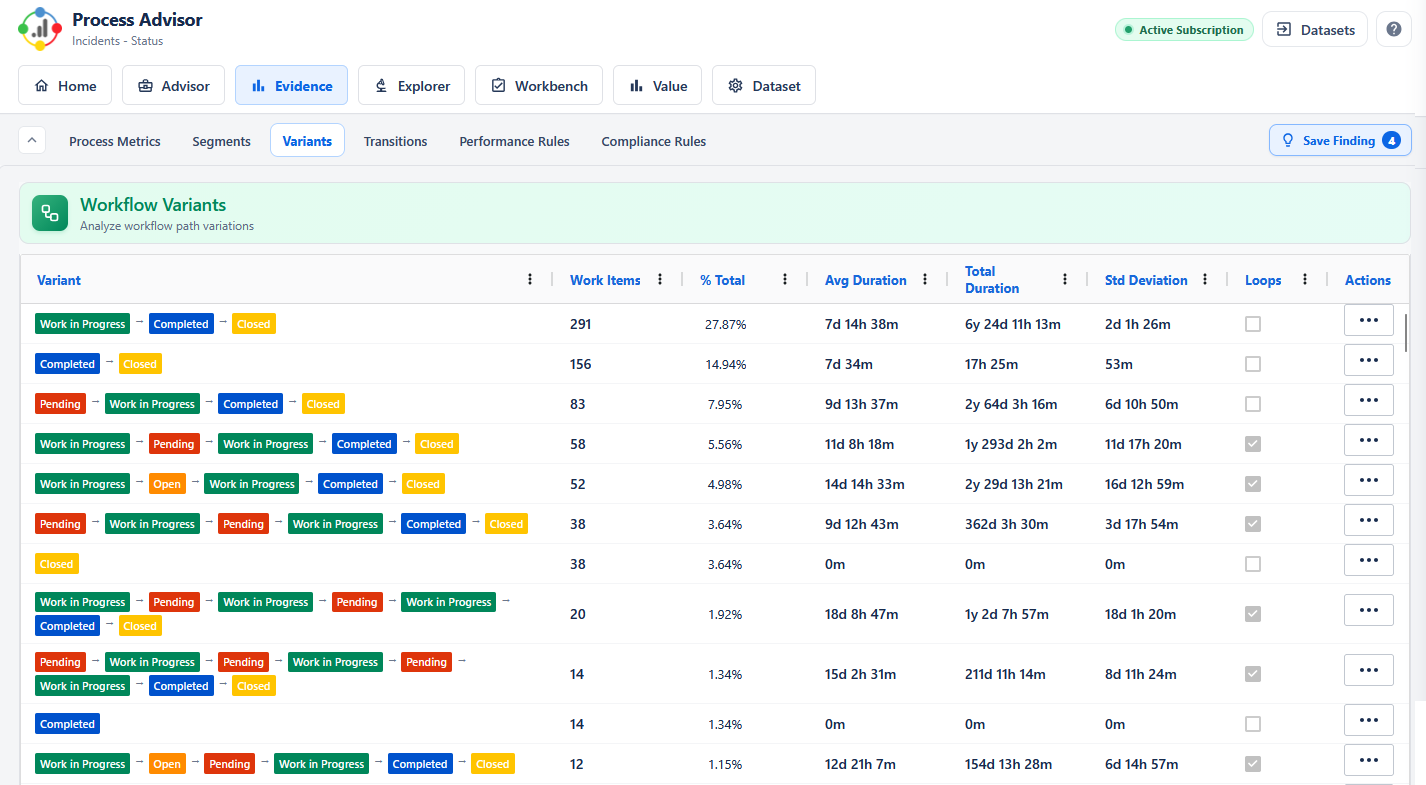Open Avg Duration column options menu
The image size is (1426, 785).
(x=925, y=280)
